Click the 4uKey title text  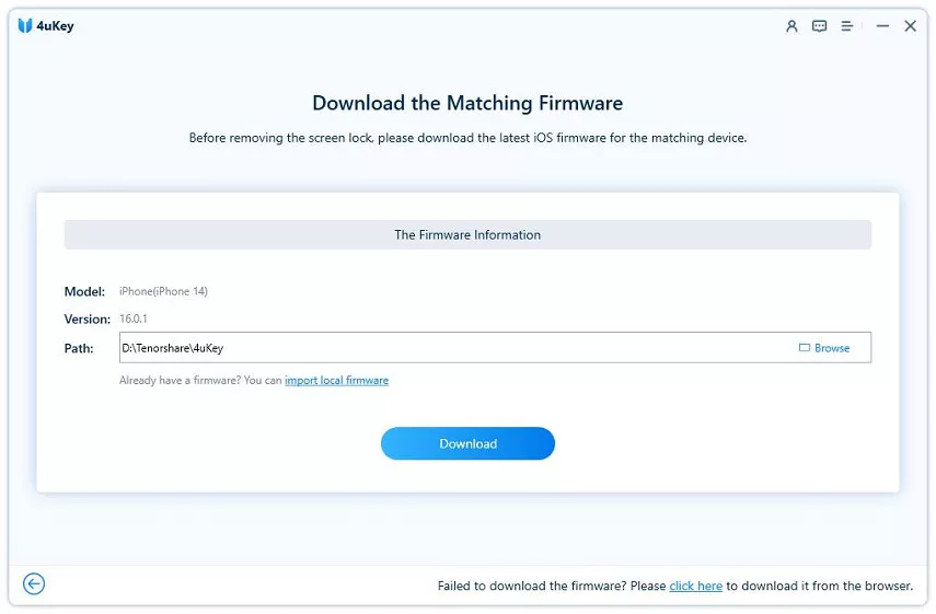coord(58,26)
